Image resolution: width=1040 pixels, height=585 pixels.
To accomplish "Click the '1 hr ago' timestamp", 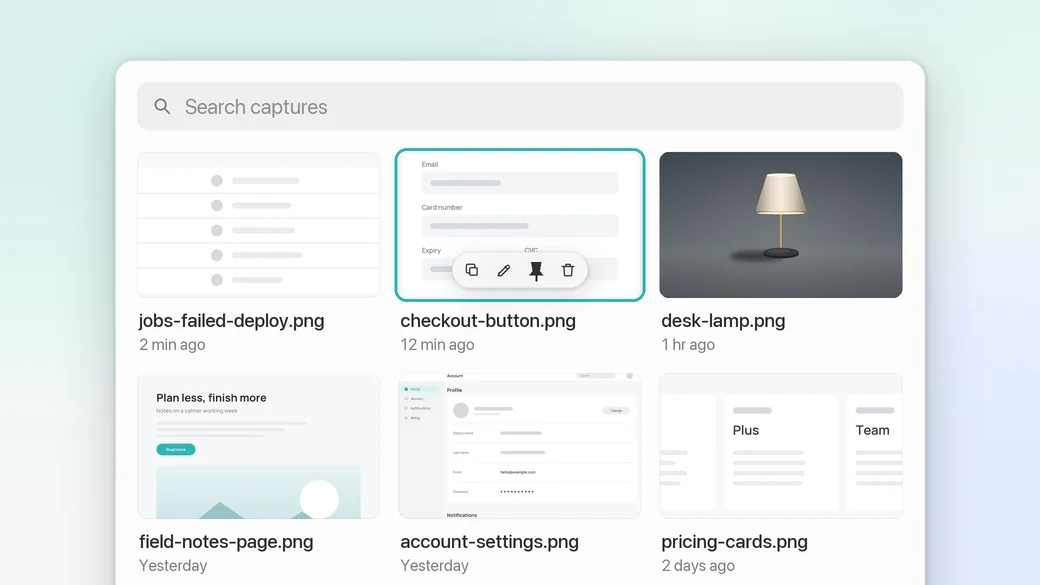I will [688, 345].
